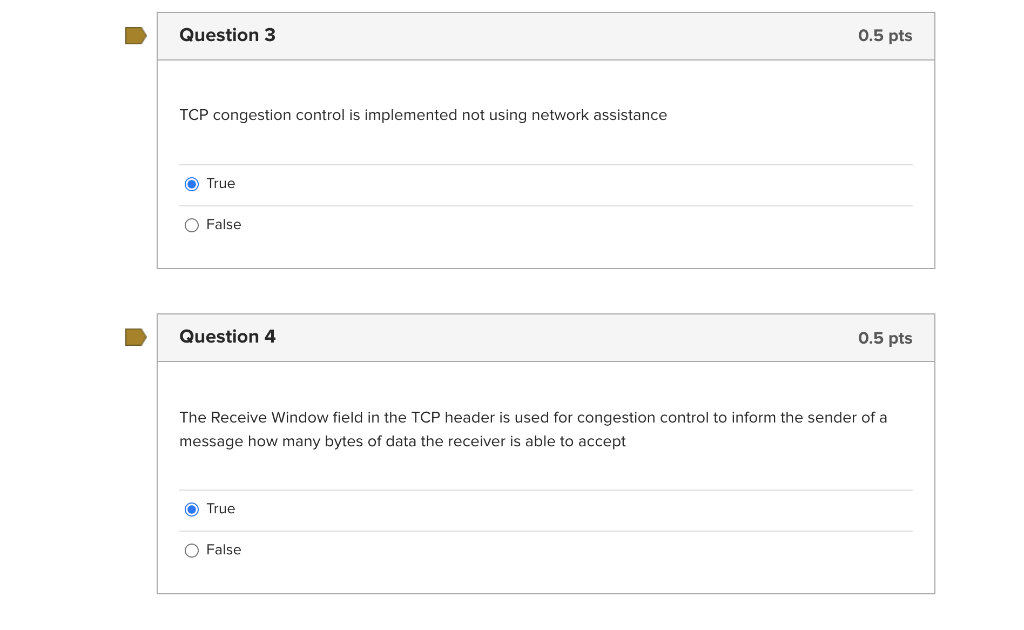Click the words "TCP header" in Question 4
This screenshot has height=630, width=1024.
(x=453, y=418)
